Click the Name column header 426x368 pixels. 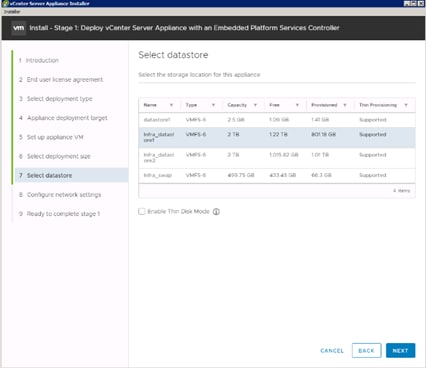click(x=150, y=105)
